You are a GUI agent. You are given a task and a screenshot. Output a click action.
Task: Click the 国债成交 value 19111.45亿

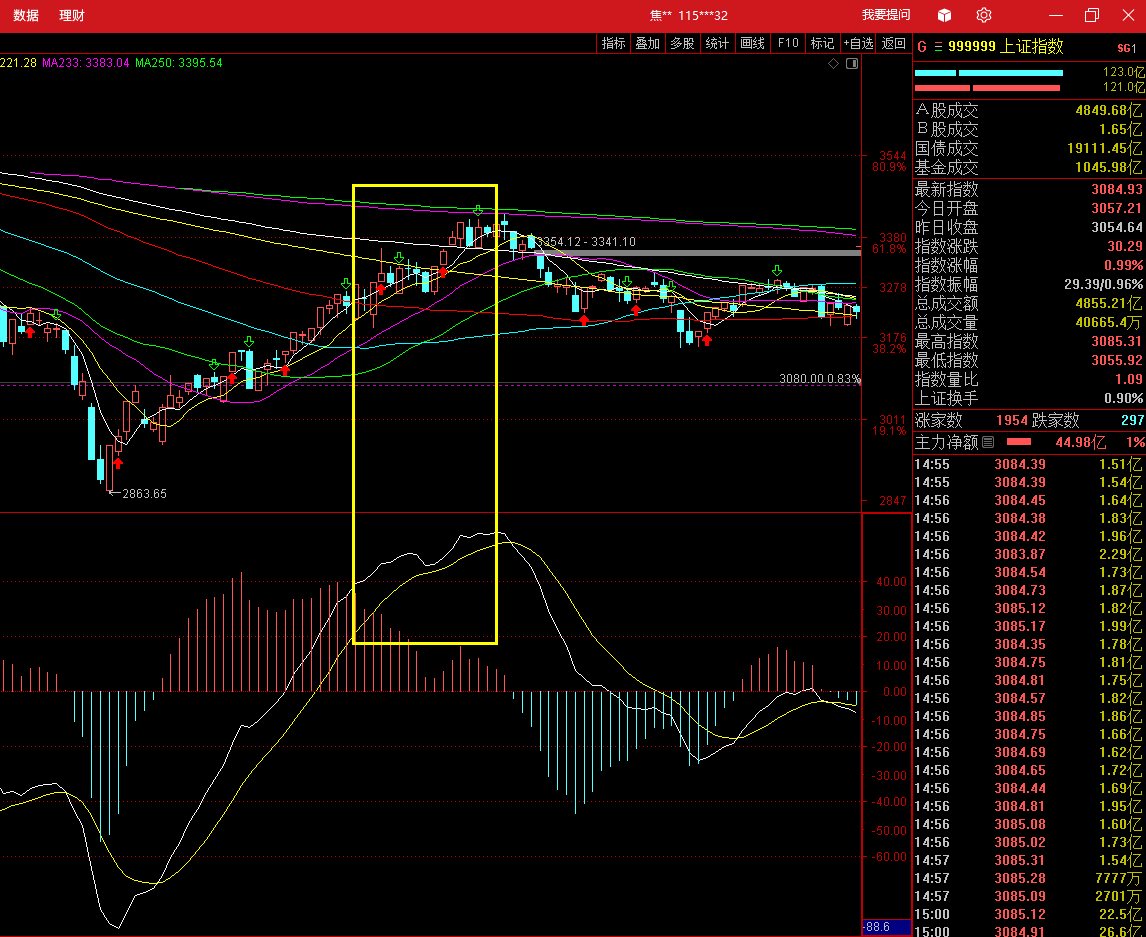(x=1105, y=149)
